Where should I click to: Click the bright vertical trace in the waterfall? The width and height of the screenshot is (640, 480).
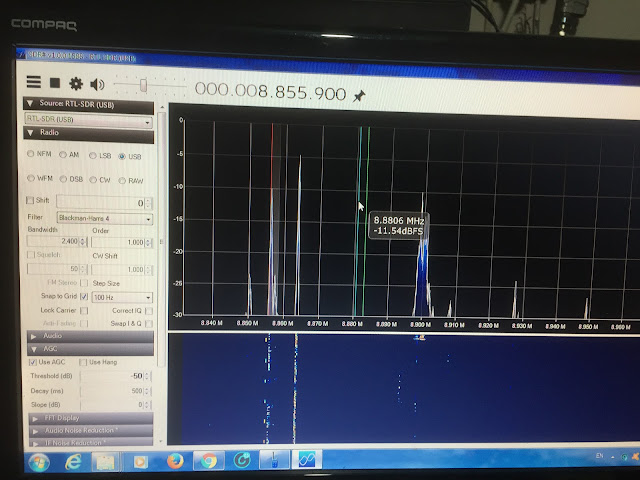(x=296, y=388)
